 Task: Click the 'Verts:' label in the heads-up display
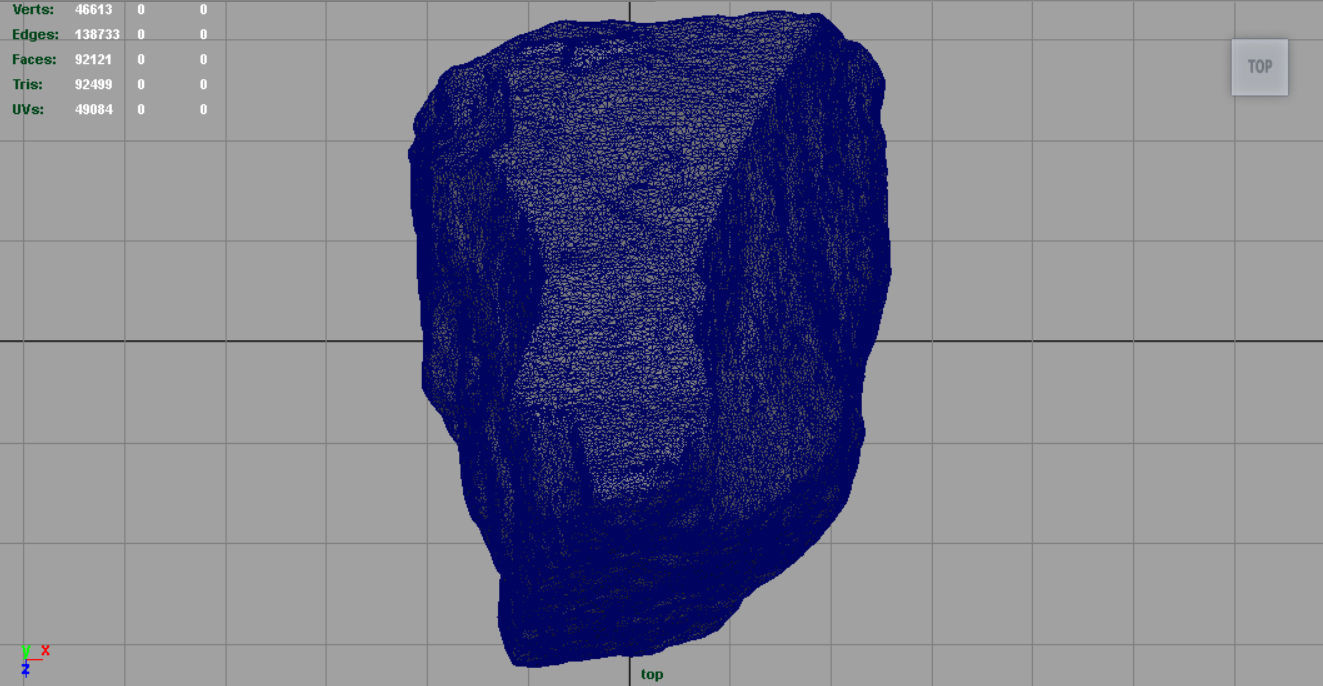(34, 10)
